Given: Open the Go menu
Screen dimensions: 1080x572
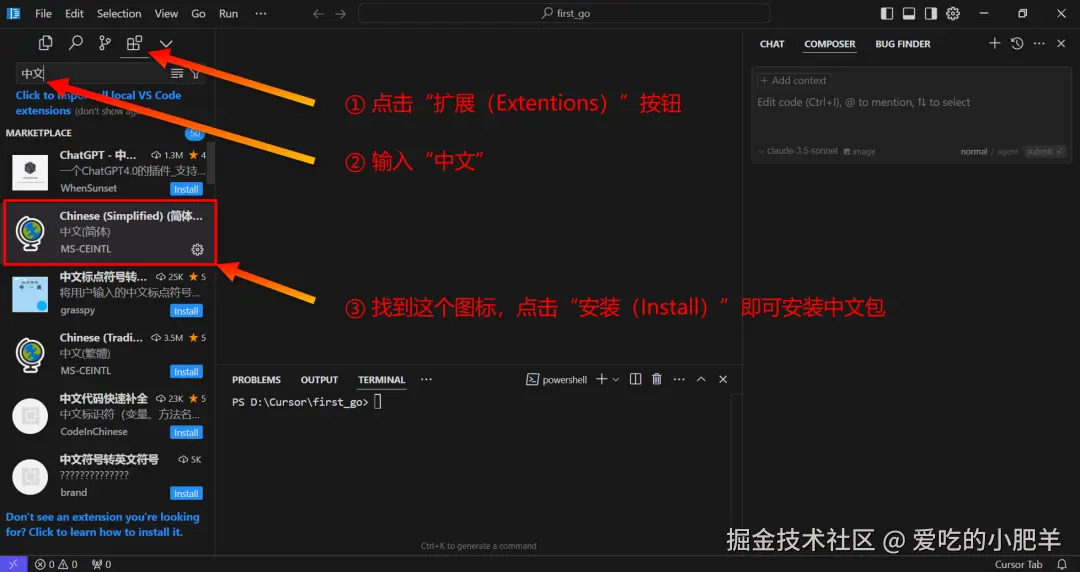Looking at the screenshot, I should pyautogui.click(x=198, y=13).
